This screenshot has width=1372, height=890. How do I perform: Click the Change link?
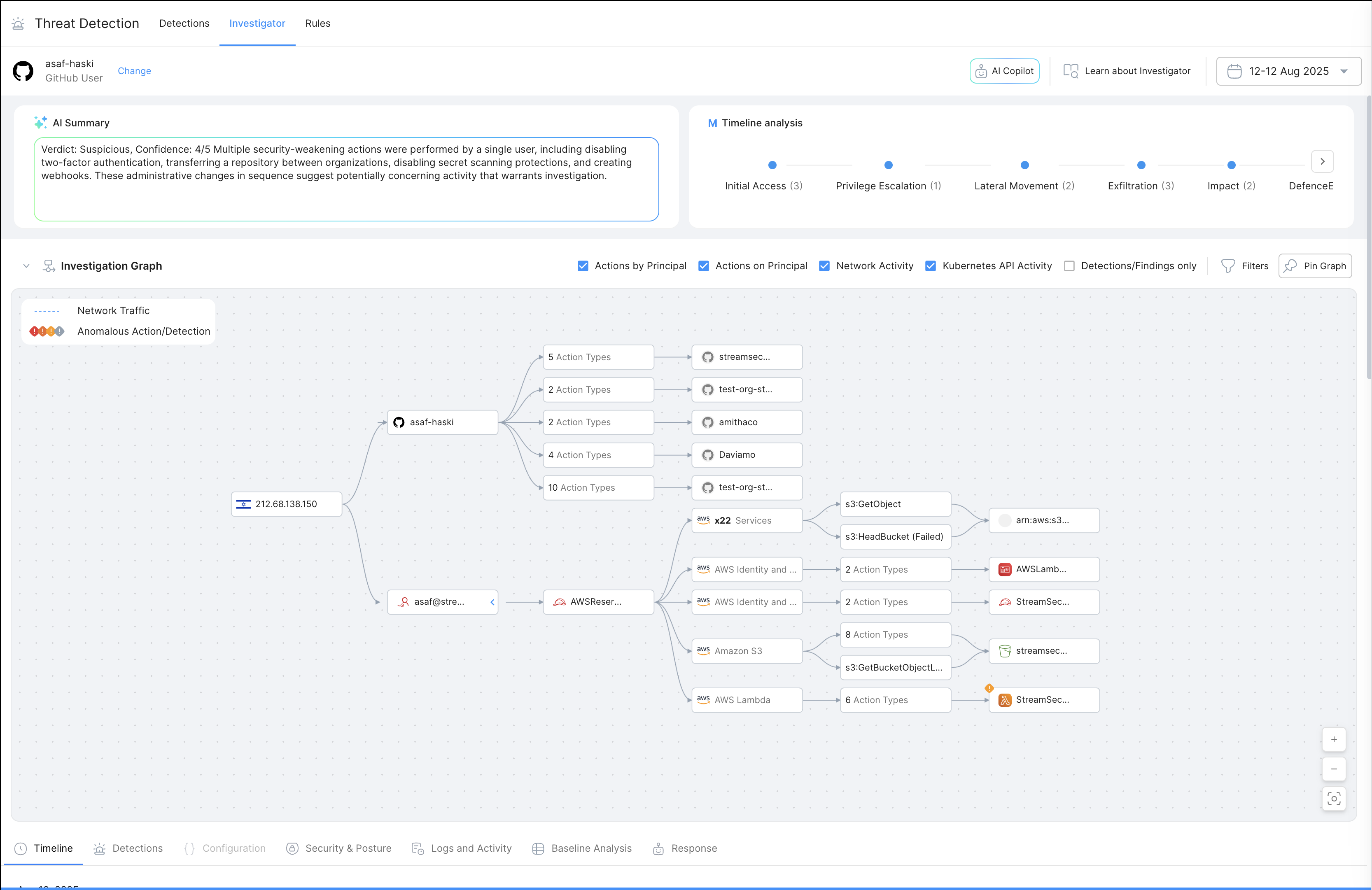134,71
